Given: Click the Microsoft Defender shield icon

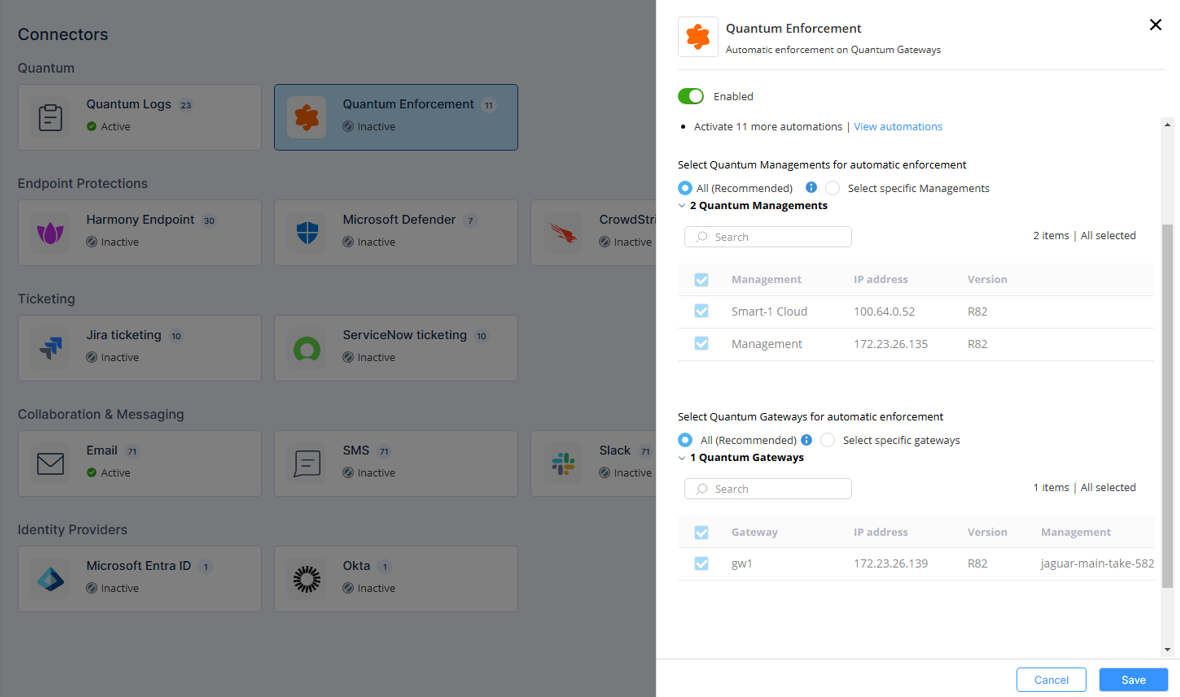Looking at the screenshot, I should pyautogui.click(x=307, y=233).
